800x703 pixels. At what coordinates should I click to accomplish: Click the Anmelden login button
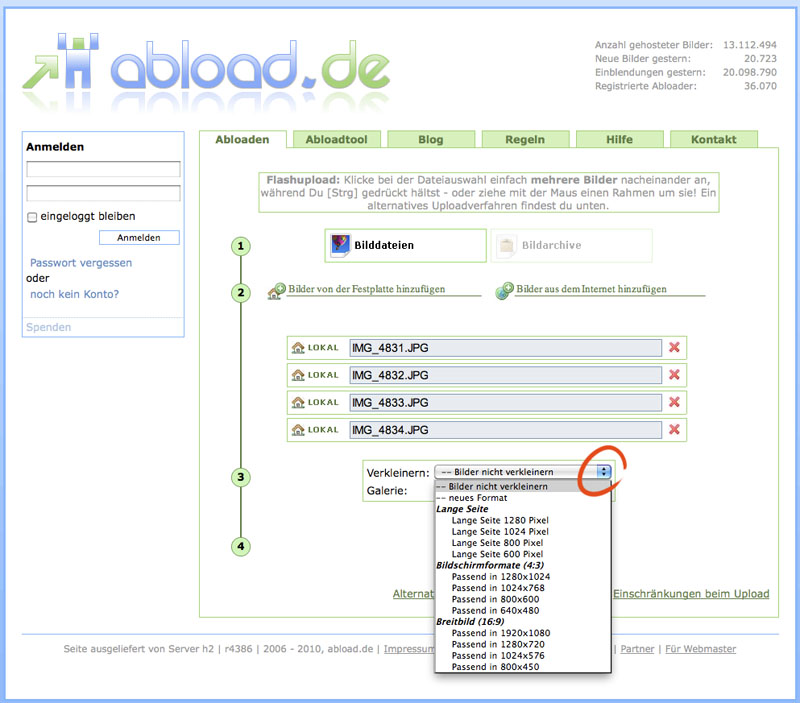(x=139, y=238)
